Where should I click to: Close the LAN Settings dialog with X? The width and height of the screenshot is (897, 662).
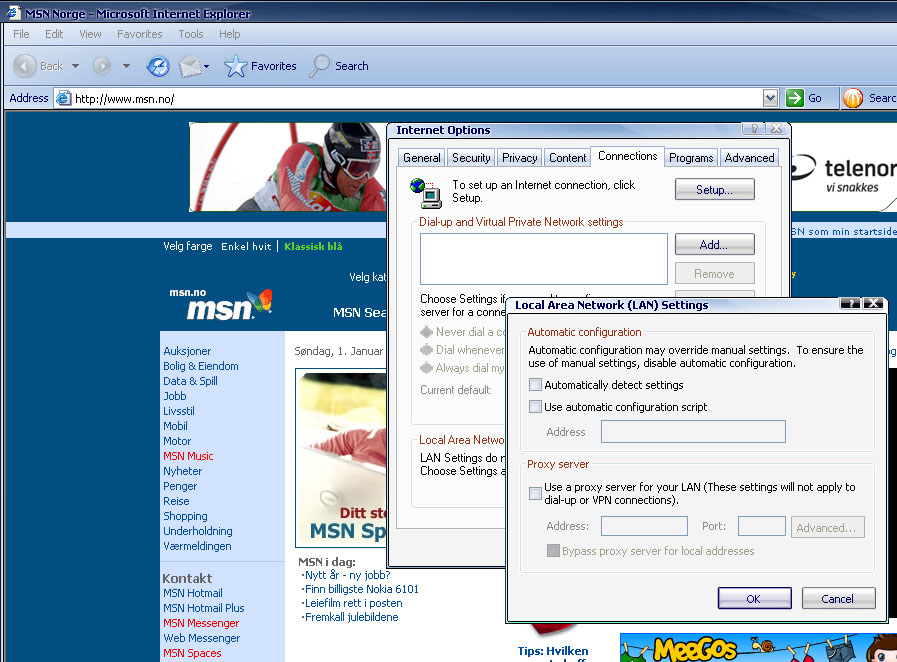click(x=873, y=304)
